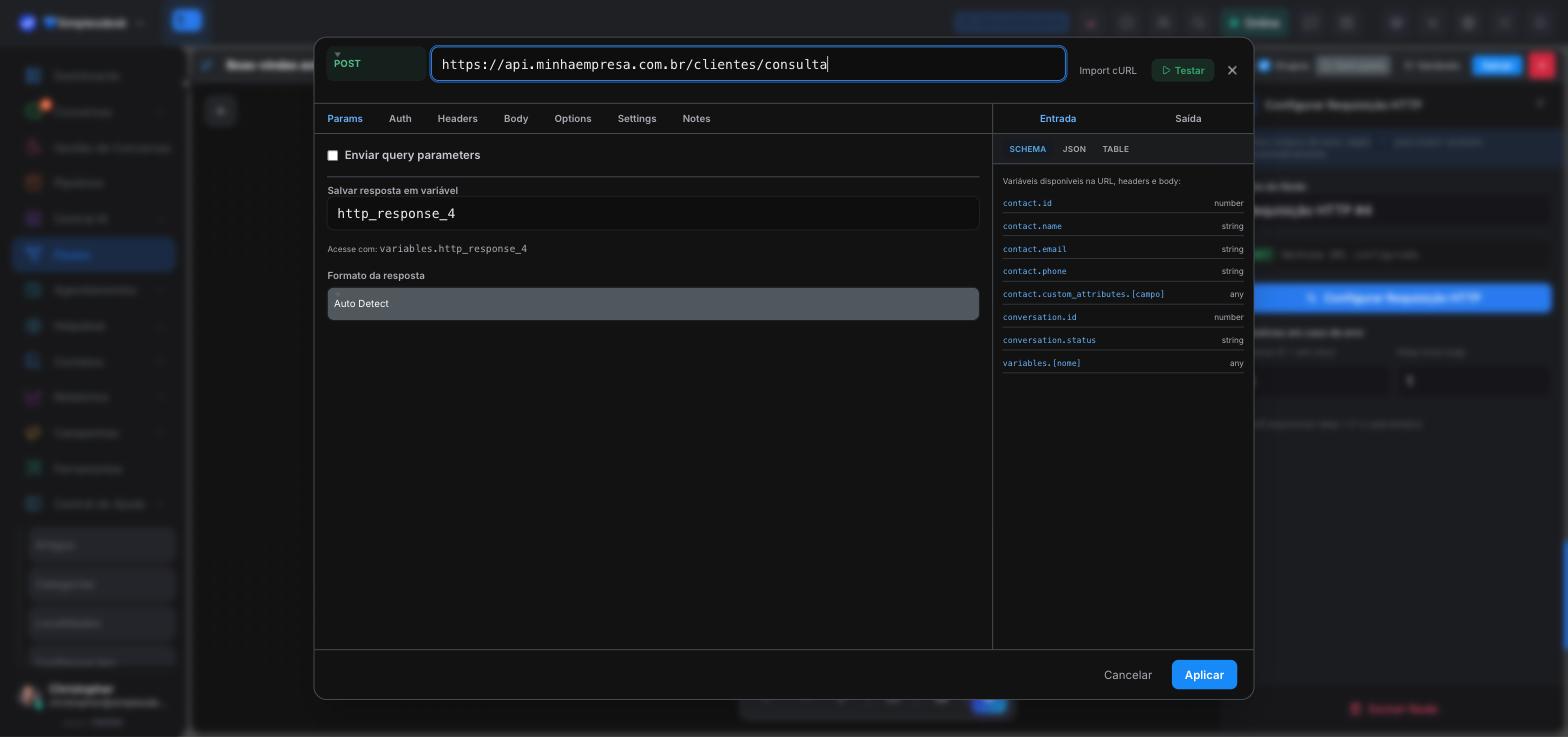This screenshot has width=1568, height=737.
Task: Enable Enviar query parameters checkbox
Action: point(333,156)
